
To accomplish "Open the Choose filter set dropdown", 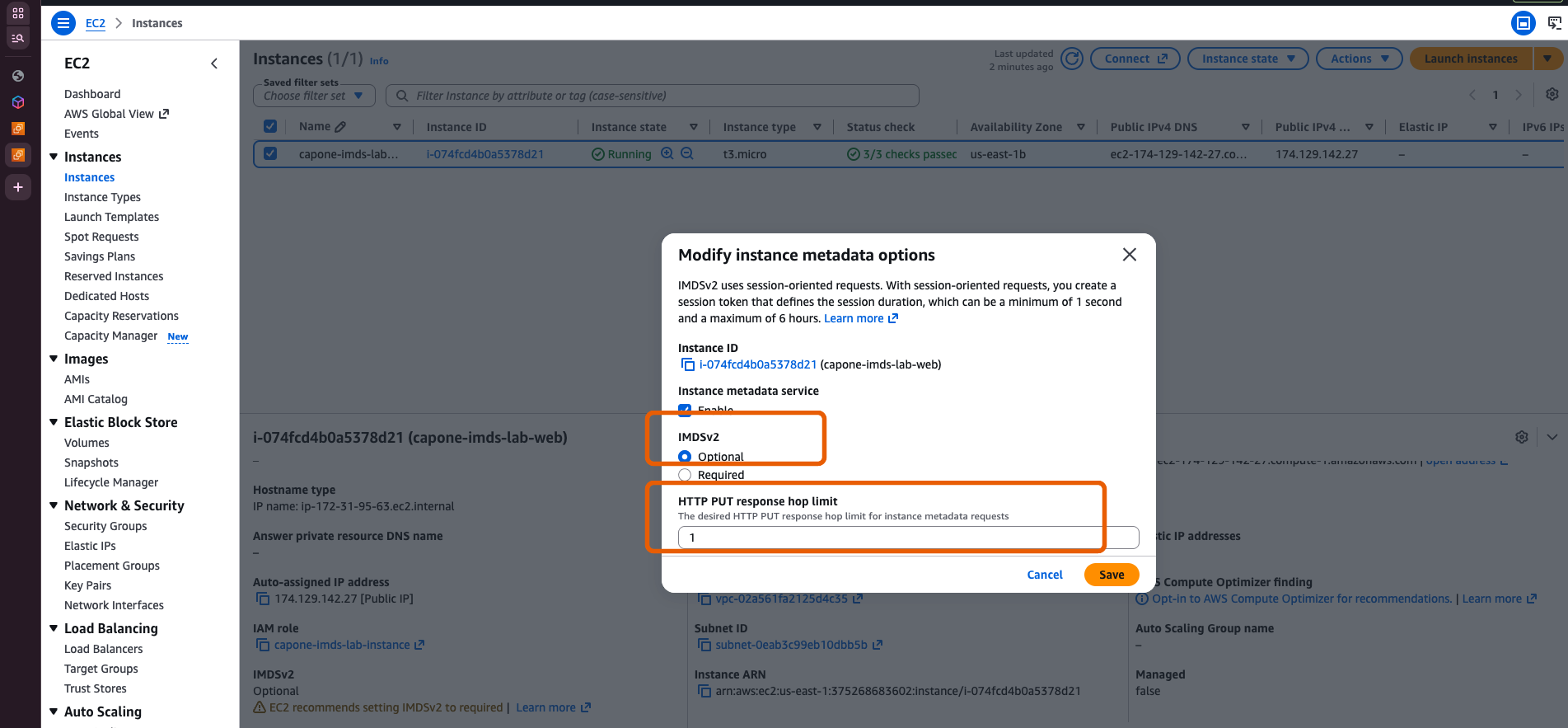I will point(314,96).
